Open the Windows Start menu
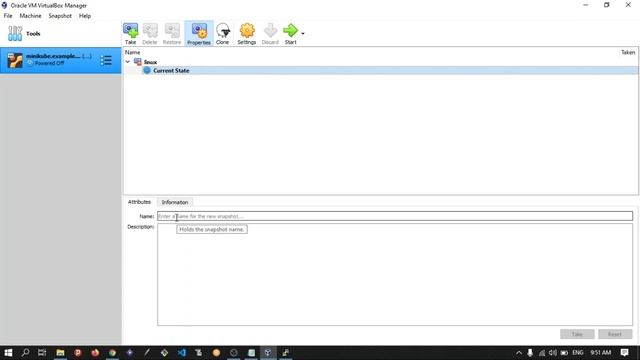The width and height of the screenshot is (640, 360). pyautogui.click(x=8, y=353)
